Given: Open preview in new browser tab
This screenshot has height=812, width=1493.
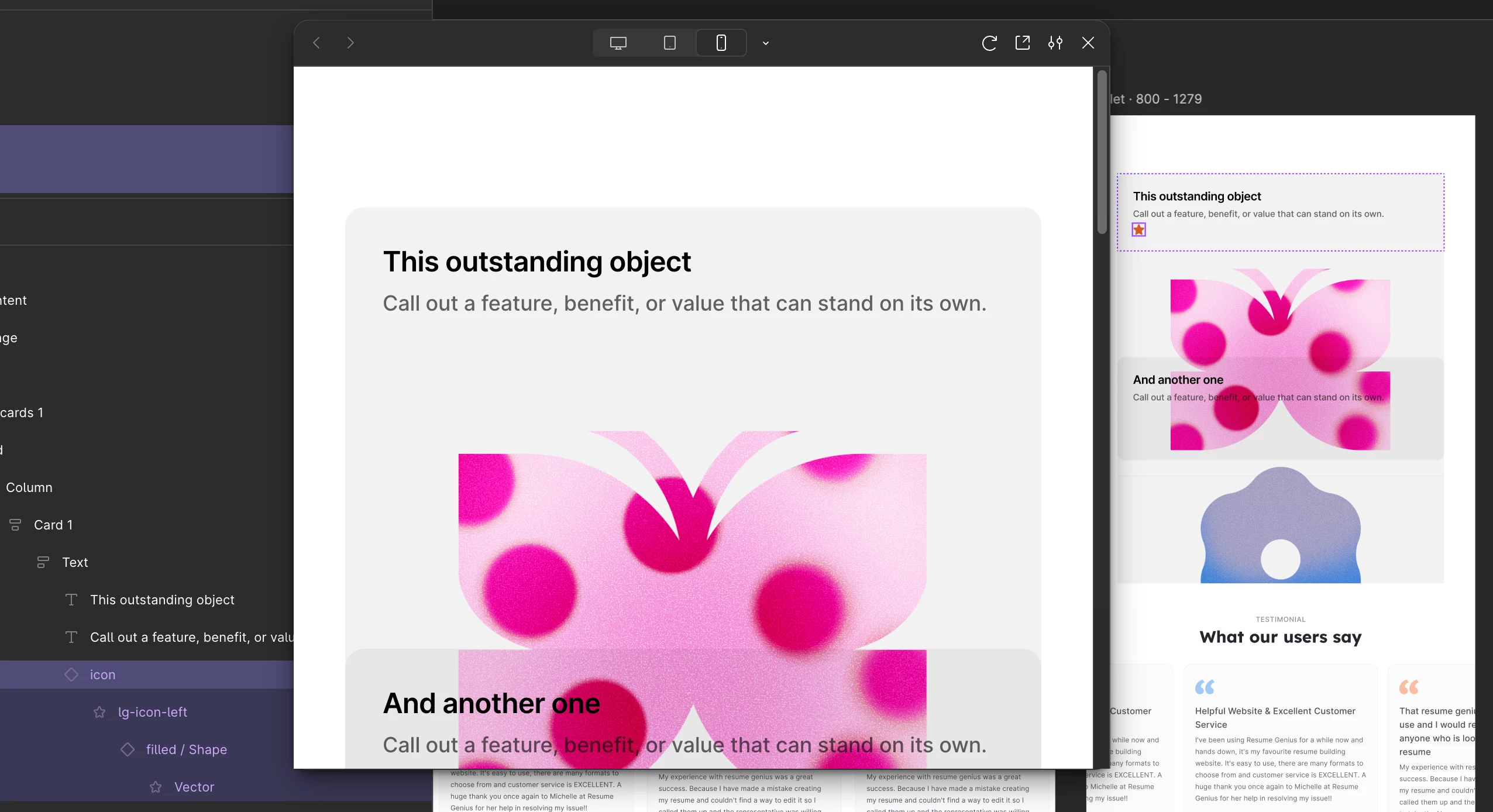Looking at the screenshot, I should tap(1023, 43).
